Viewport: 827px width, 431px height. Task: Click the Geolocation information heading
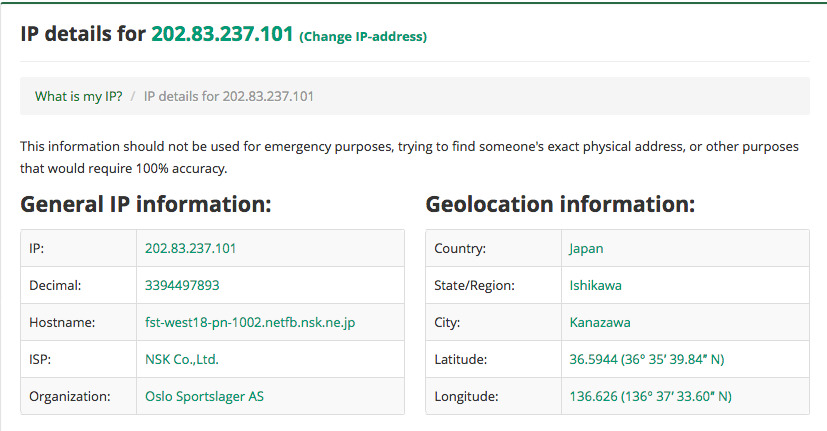coord(560,204)
